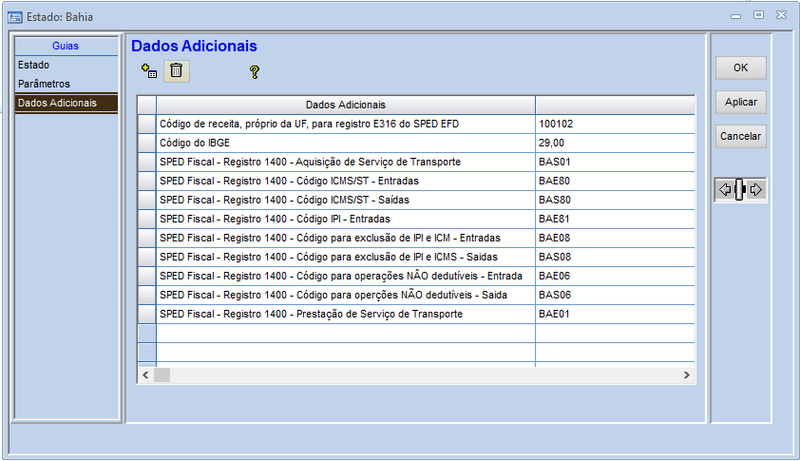Viewport: 800px width, 461px height.
Task: Click the Dados Adicionais column header
Action: 345,105
